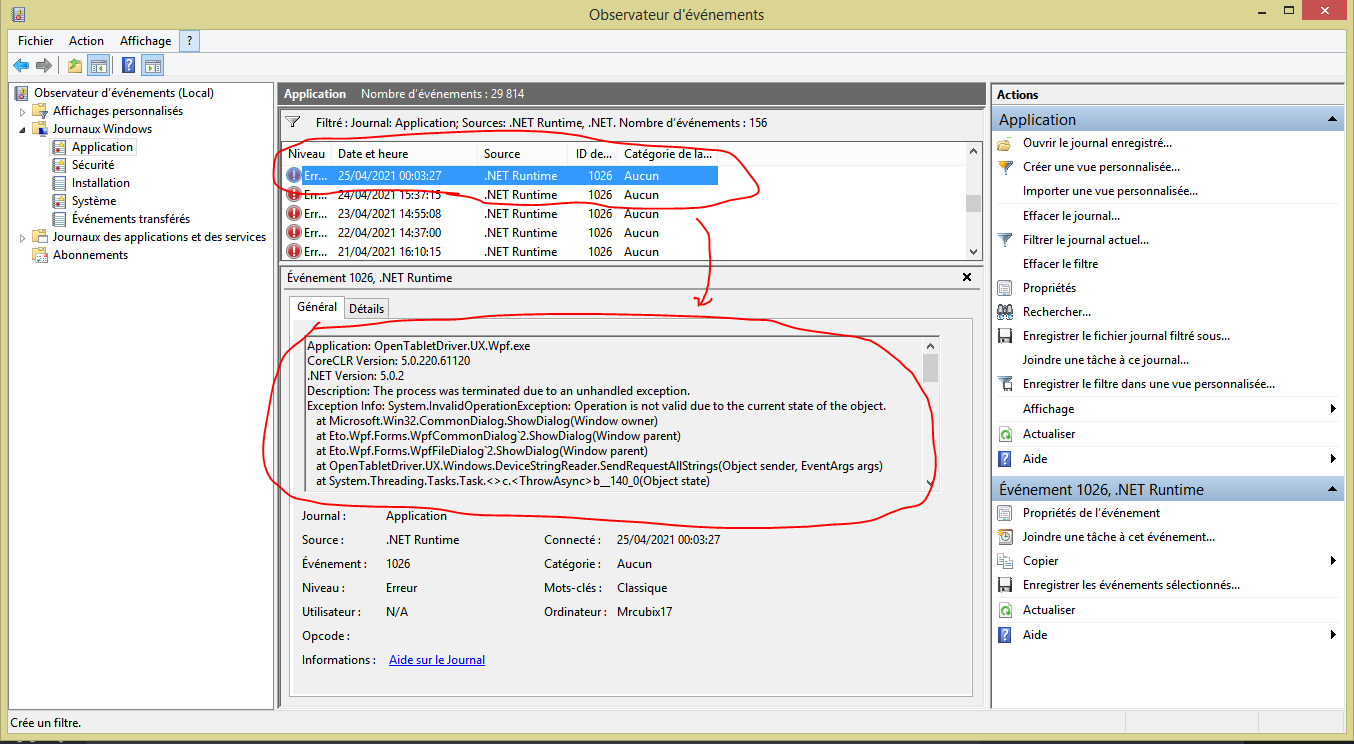Click event list vertical scrollbar down arrow
Screen dimensions: 1354x744
pyautogui.click(x=973, y=252)
